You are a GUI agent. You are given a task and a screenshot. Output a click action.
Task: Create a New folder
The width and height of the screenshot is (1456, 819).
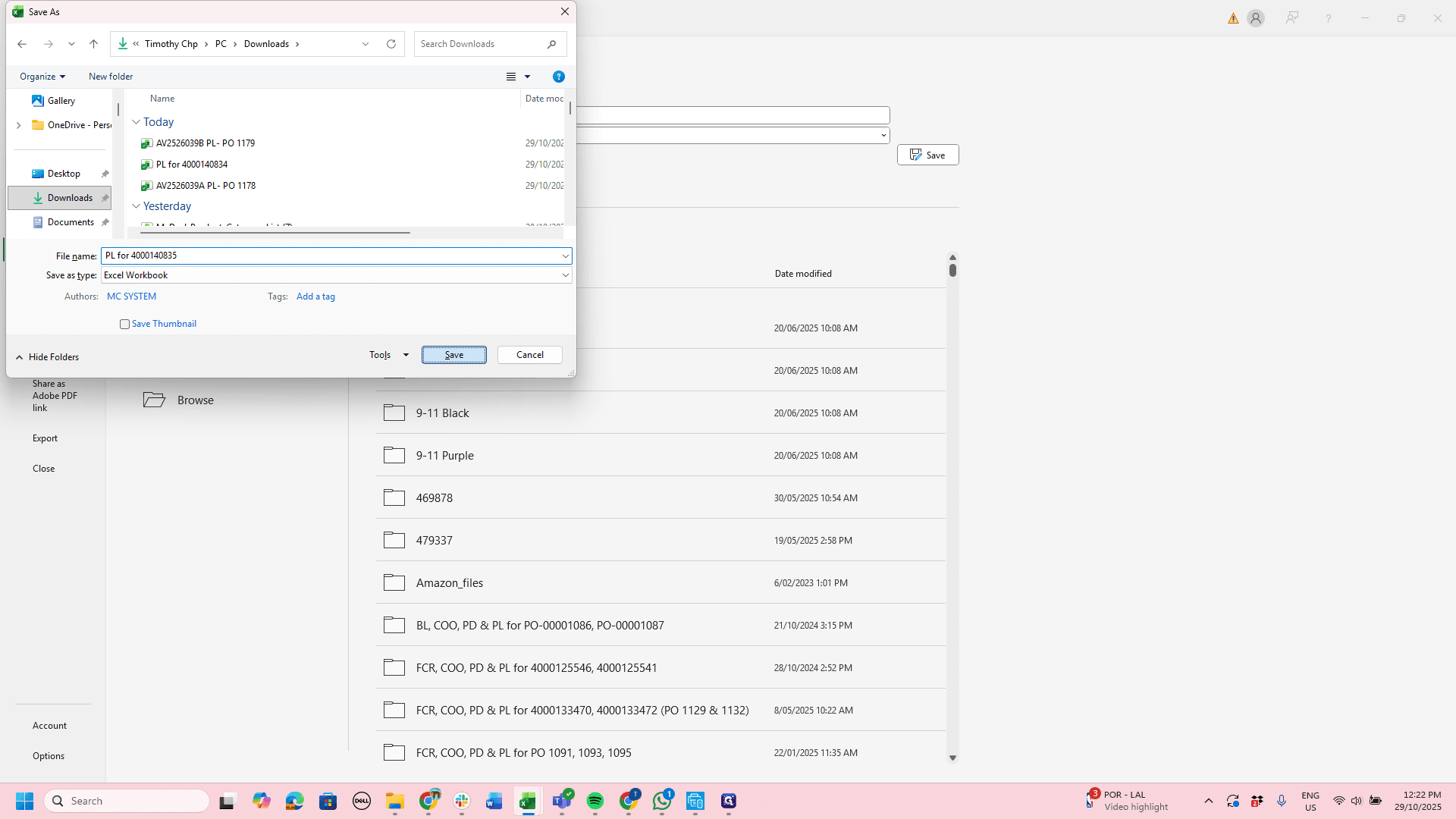(x=111, y=77)
